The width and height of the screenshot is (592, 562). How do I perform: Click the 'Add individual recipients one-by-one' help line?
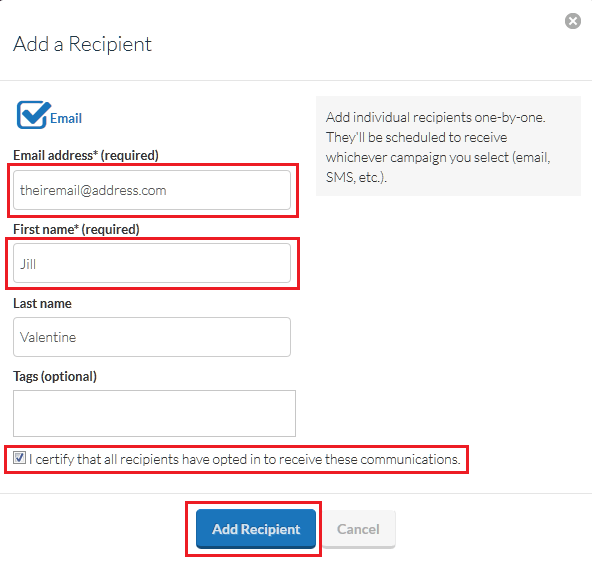[x=436, y=117]
